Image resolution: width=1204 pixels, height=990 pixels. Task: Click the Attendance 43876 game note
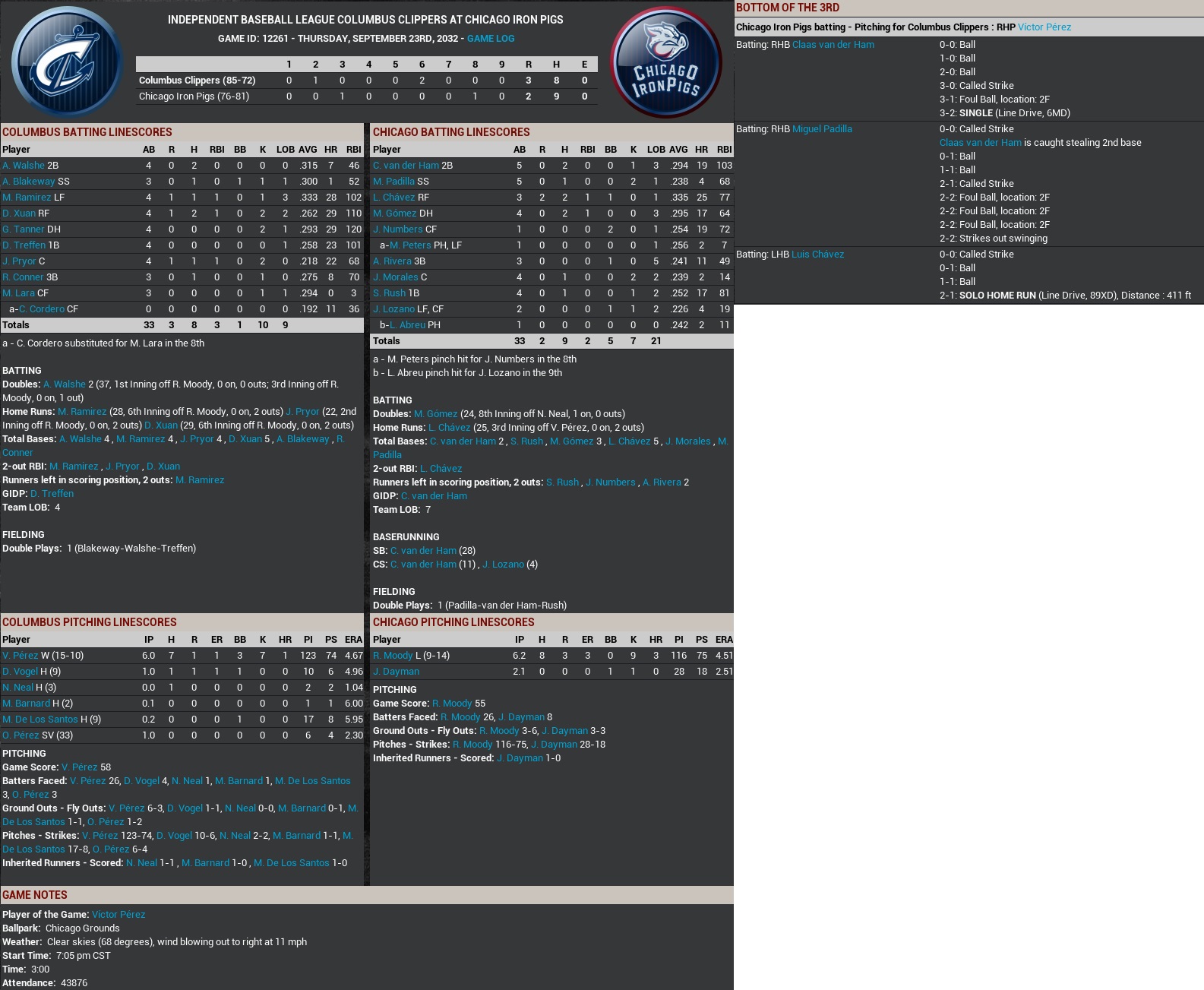[45, 983]
